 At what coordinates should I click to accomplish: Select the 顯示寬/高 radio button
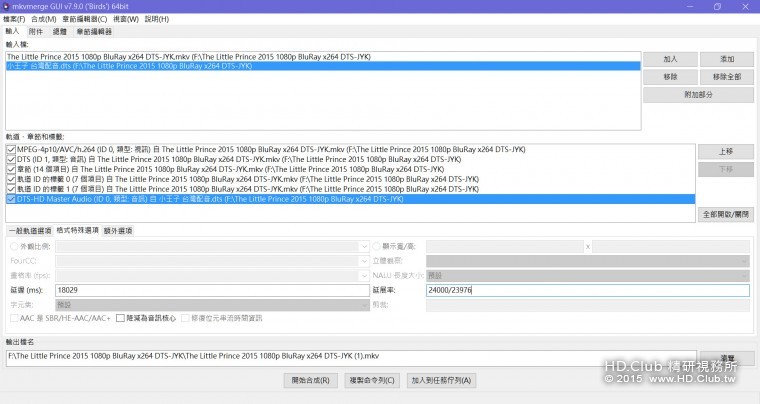[x=376, y=246]
